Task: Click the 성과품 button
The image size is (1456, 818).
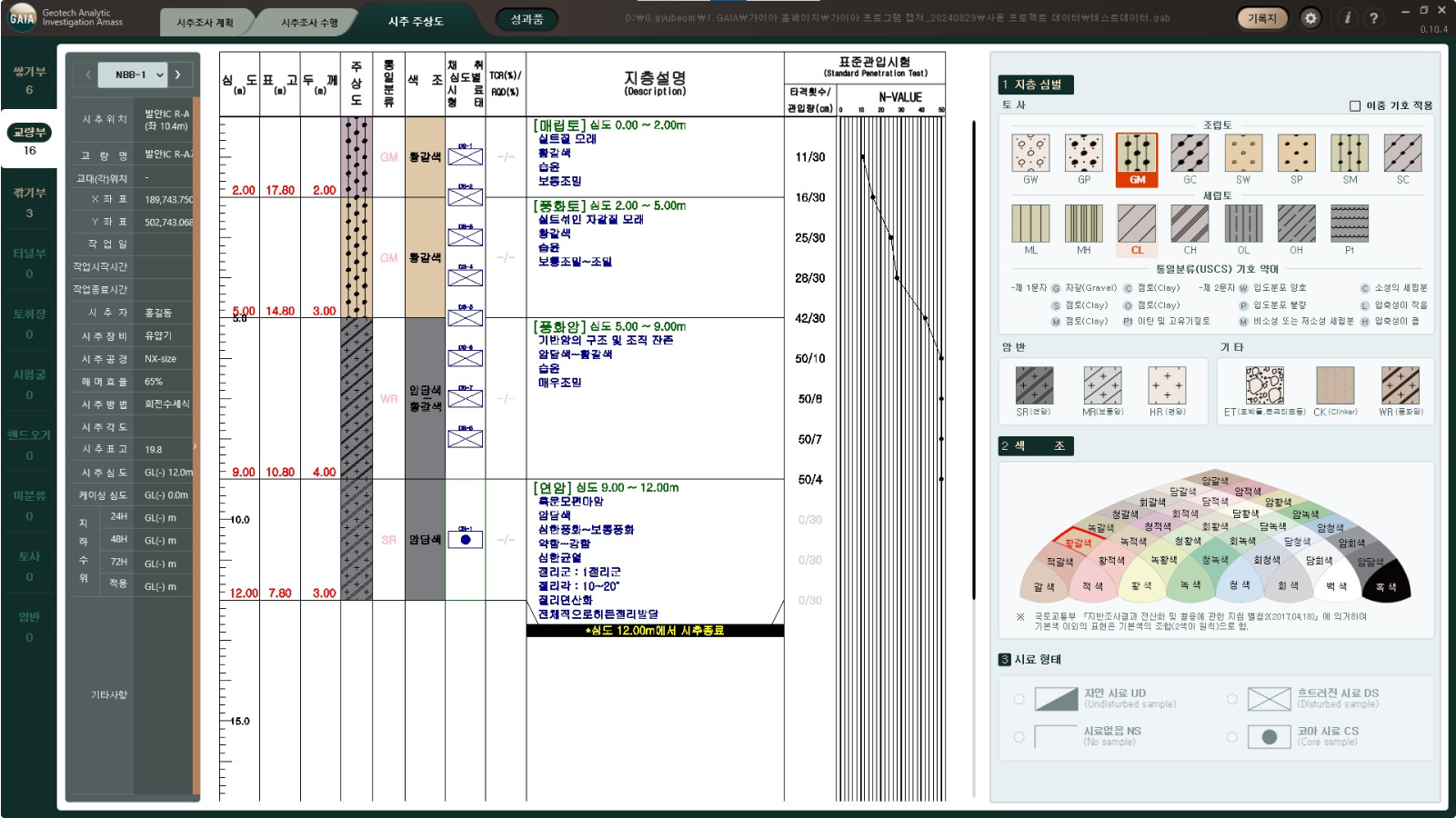Action: pos(527,19)
